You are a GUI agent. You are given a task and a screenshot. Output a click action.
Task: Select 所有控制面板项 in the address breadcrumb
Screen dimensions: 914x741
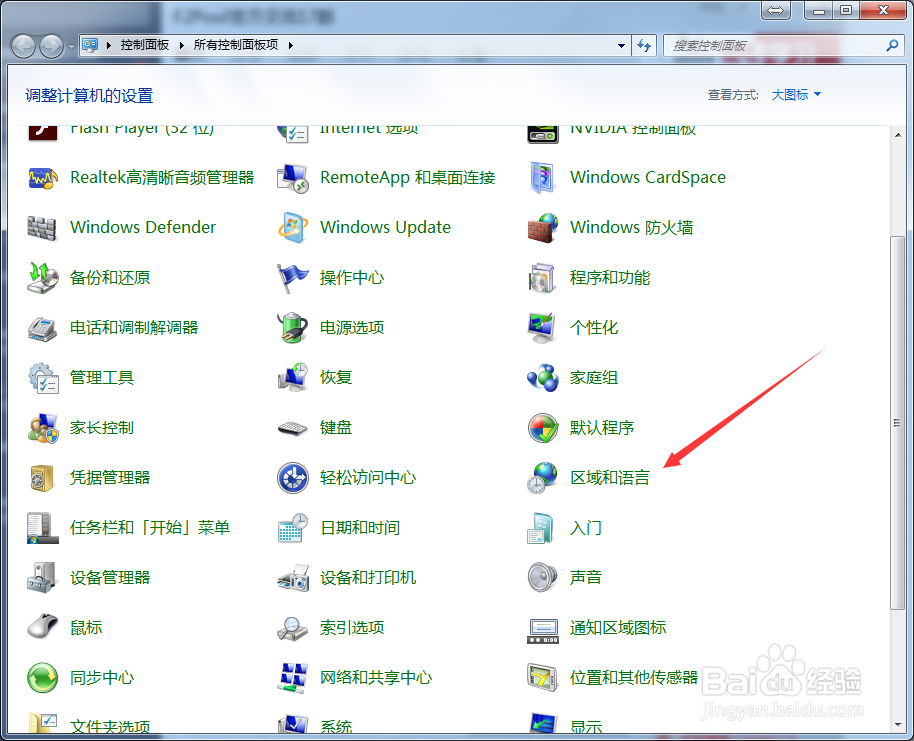(236, 45)
